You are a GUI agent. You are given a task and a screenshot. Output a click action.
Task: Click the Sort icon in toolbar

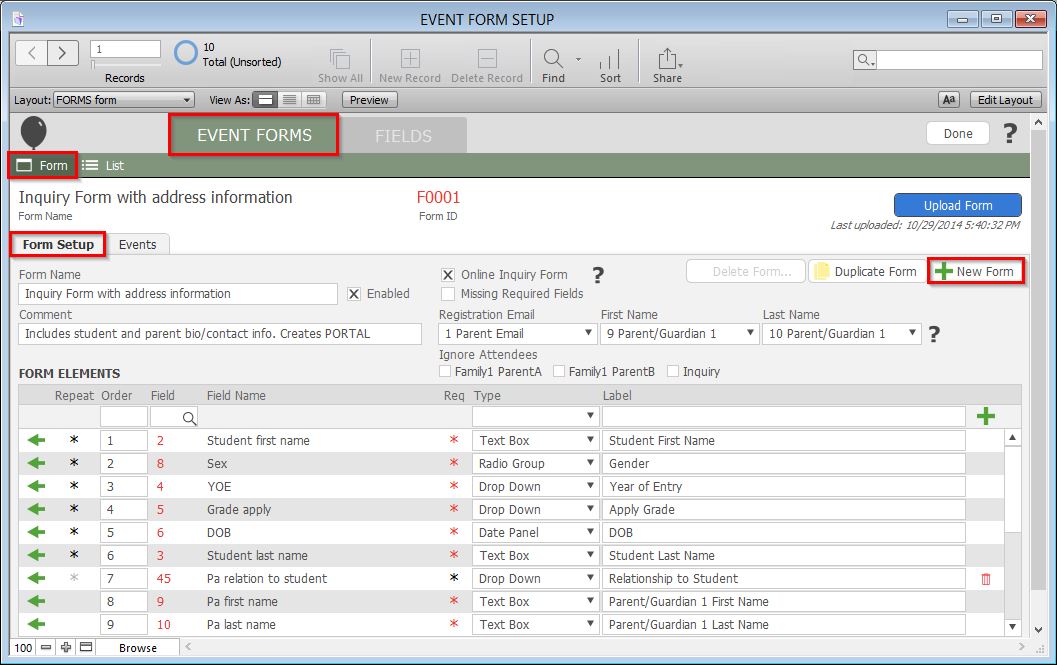pyautogui.click(x=610, y=58)
